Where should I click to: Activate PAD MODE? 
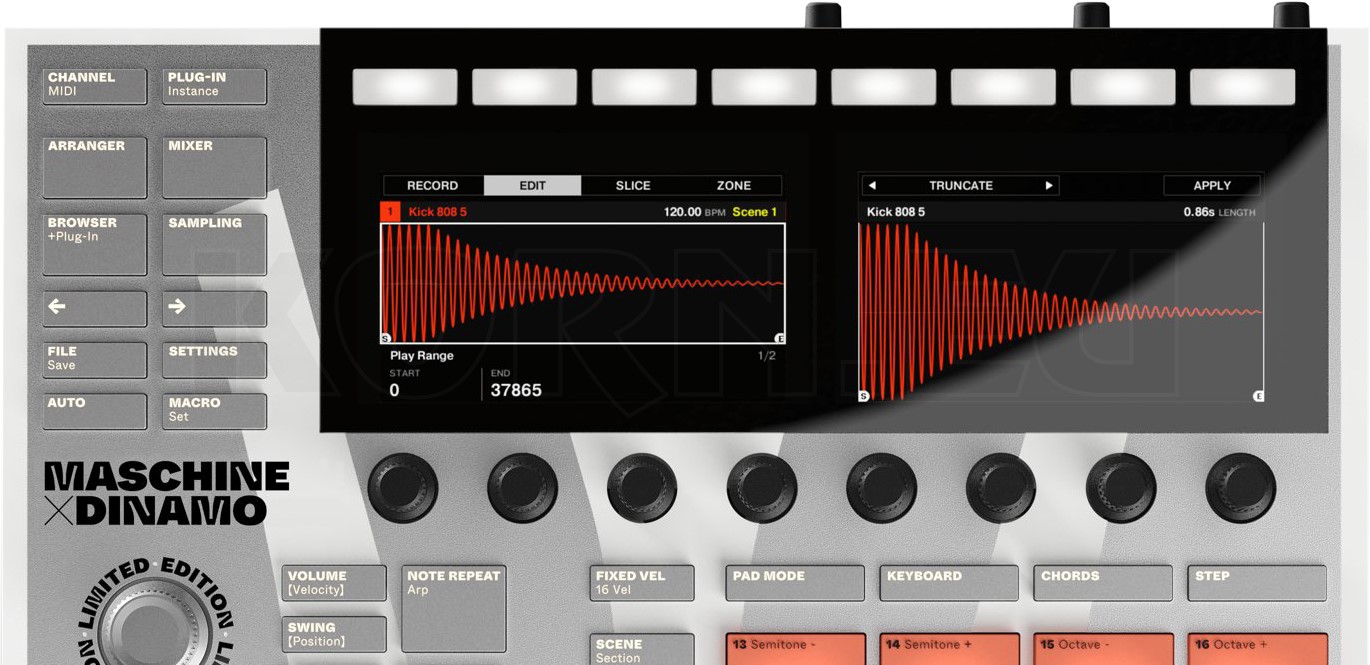click(x=793, y=582)
